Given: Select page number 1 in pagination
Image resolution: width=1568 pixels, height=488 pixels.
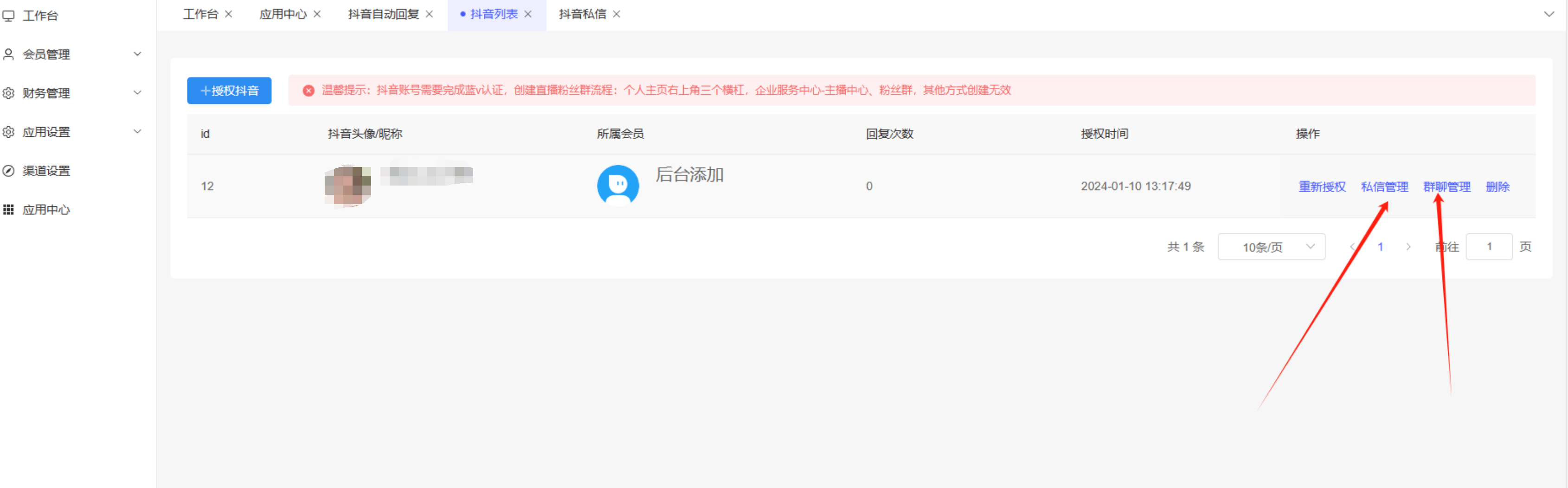Looking at the screenshot, I should (1381, 247).
